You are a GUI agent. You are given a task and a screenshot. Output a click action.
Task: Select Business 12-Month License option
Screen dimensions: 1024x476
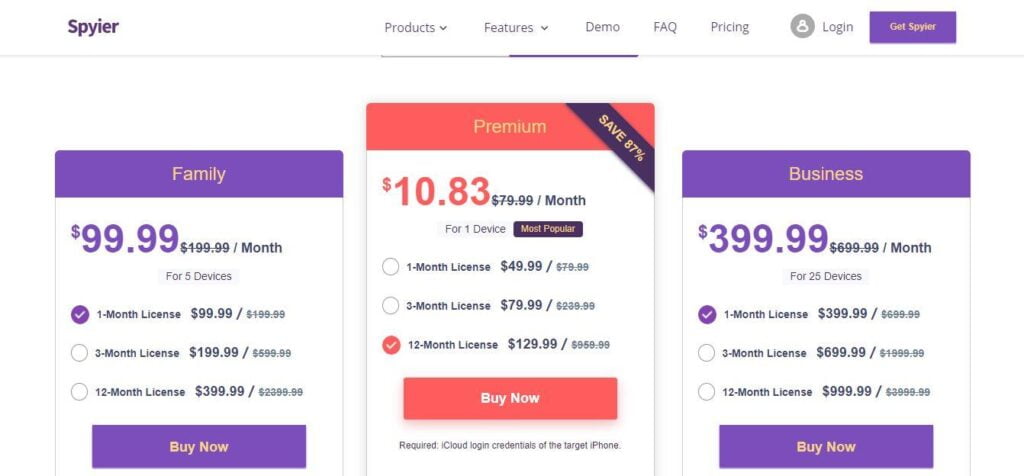coord(707,392)
